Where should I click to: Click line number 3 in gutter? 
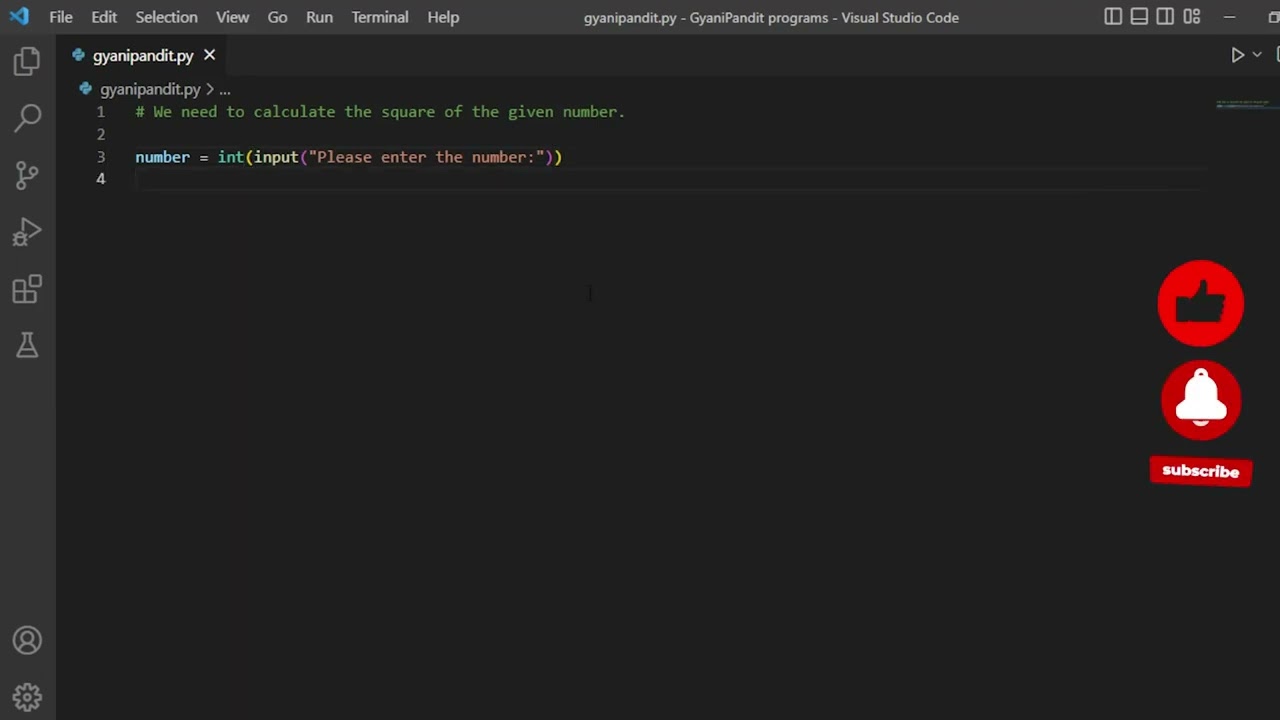tap(100, 157)
